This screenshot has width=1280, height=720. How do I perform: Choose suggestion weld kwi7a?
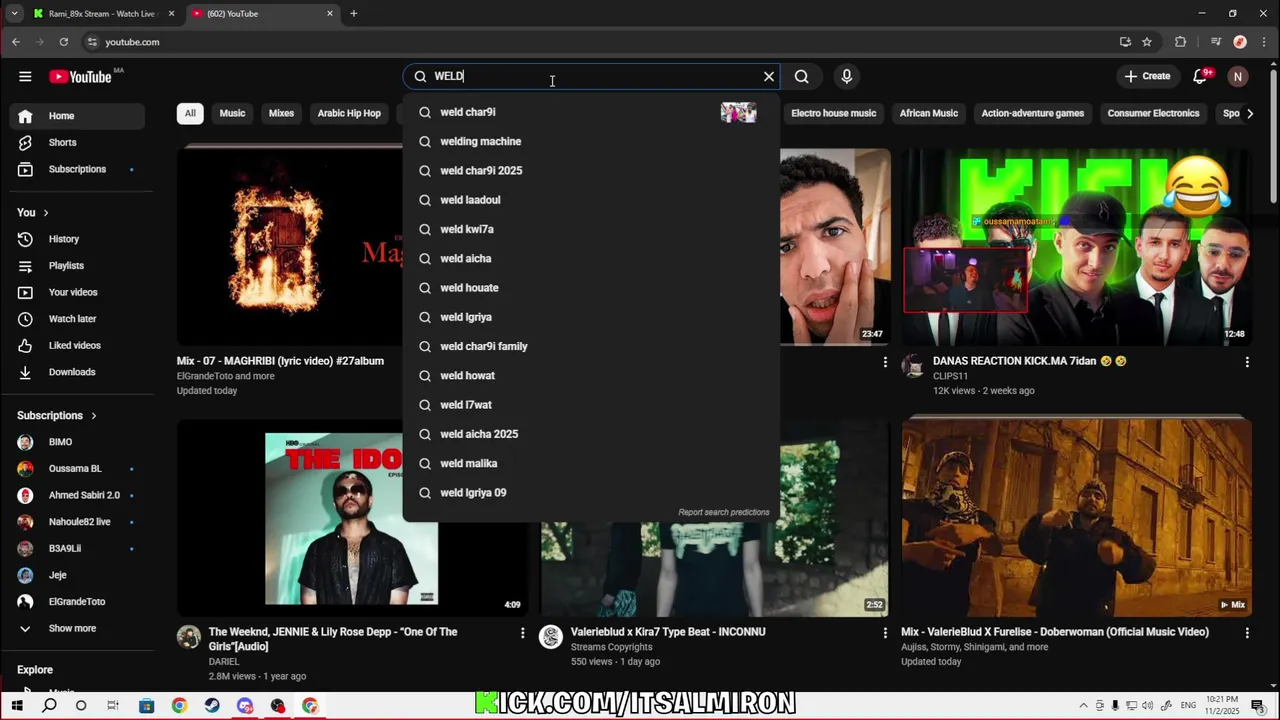(x=590, y=230)
